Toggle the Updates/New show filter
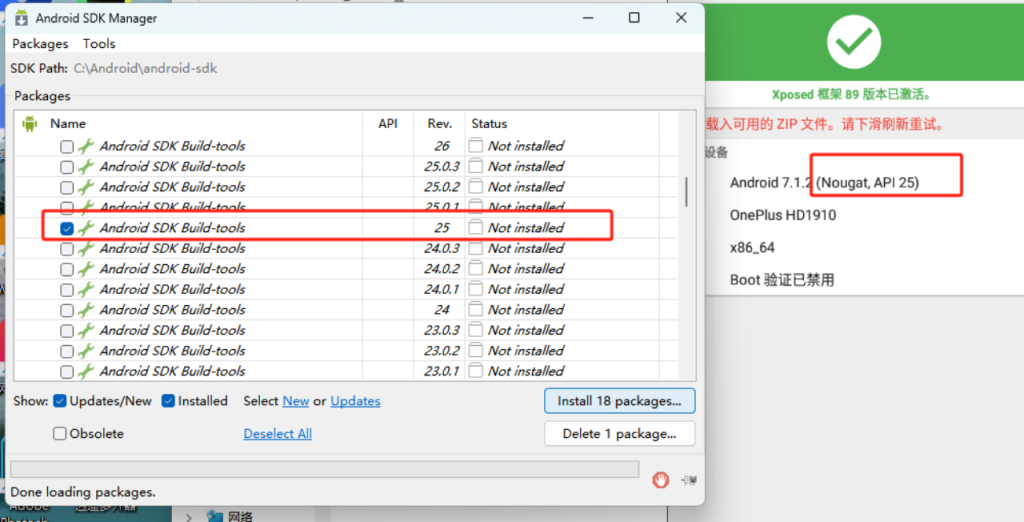Viewport: 1024px width, 522px height. tap(59, 401)
